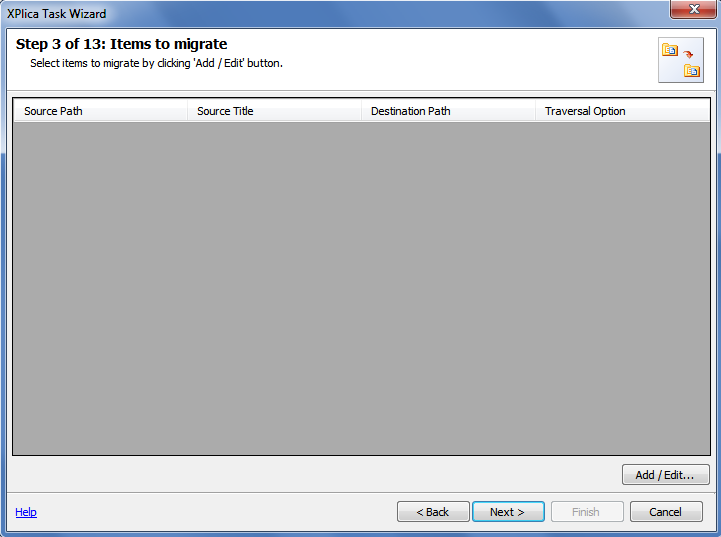Open the Help link
Viewport: 721px width, 537px height.
[26, 512]
